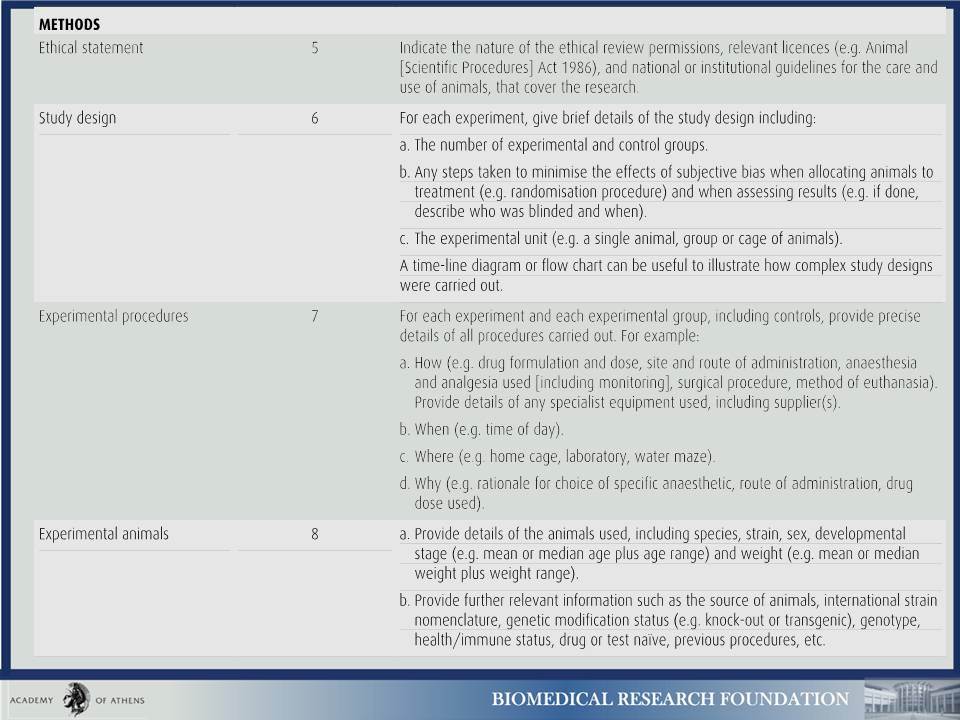
Task: Select 'provide precise details of all procedures' paragraph
Action: [660, 326]
